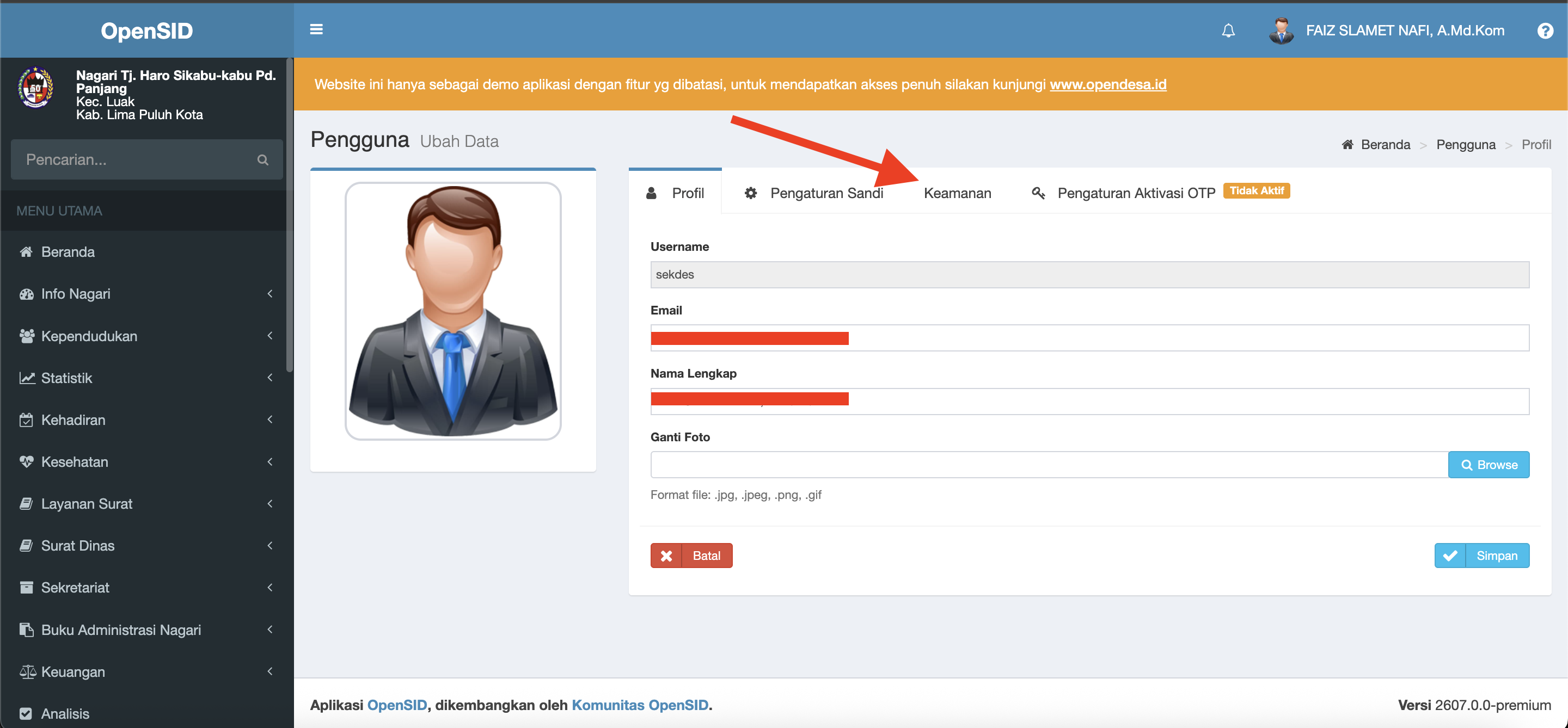Click the Nagari emblem logo

coord(35,88)
